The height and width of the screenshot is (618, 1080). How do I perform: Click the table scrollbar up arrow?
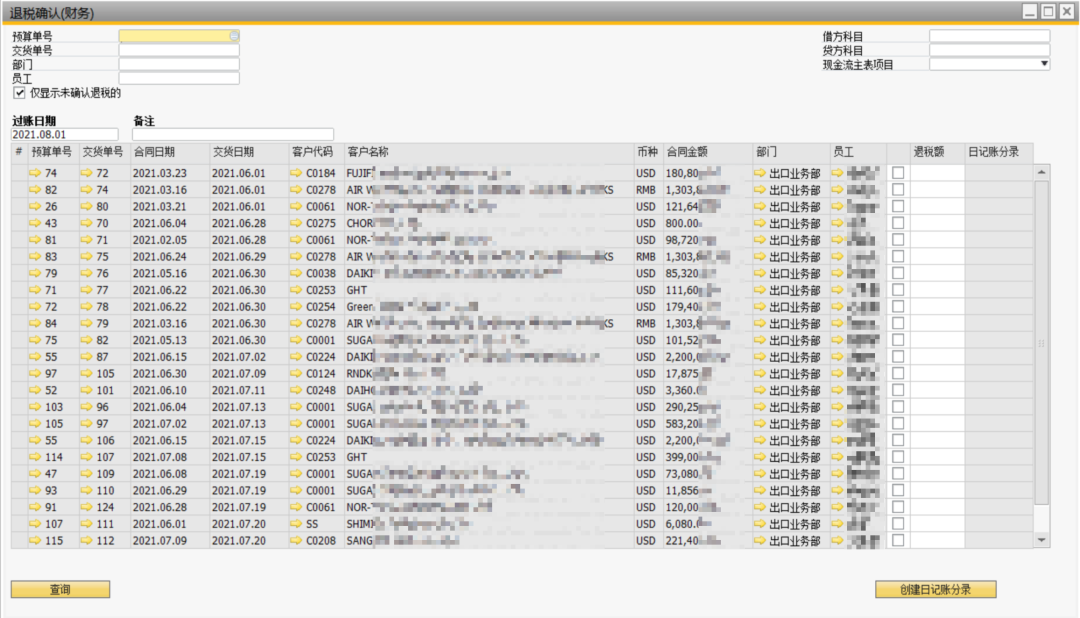pos(1041,172)
